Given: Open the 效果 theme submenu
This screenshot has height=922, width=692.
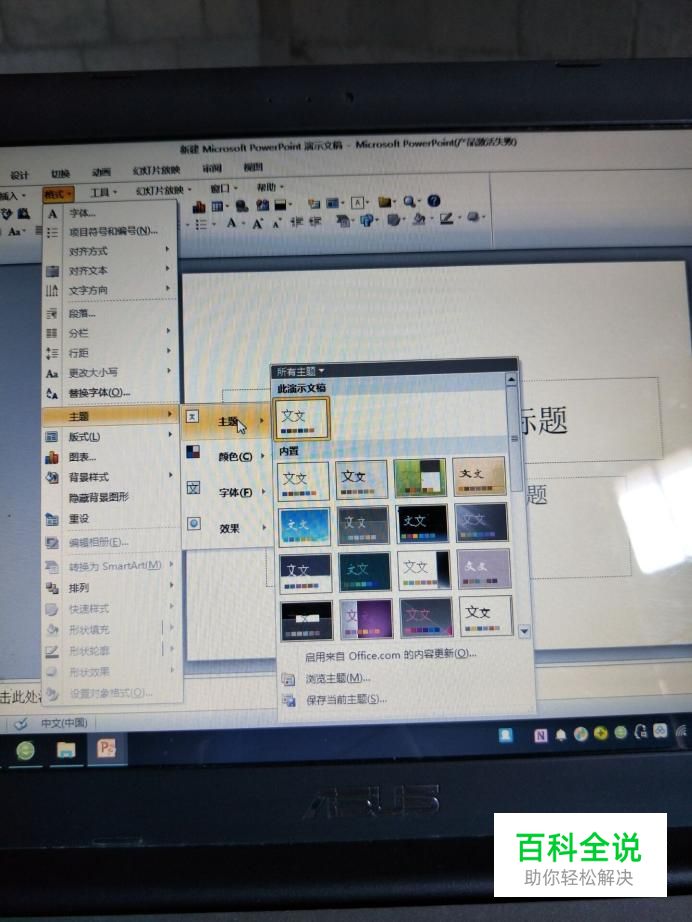Looking at the screenshot, I should point(225,529).
